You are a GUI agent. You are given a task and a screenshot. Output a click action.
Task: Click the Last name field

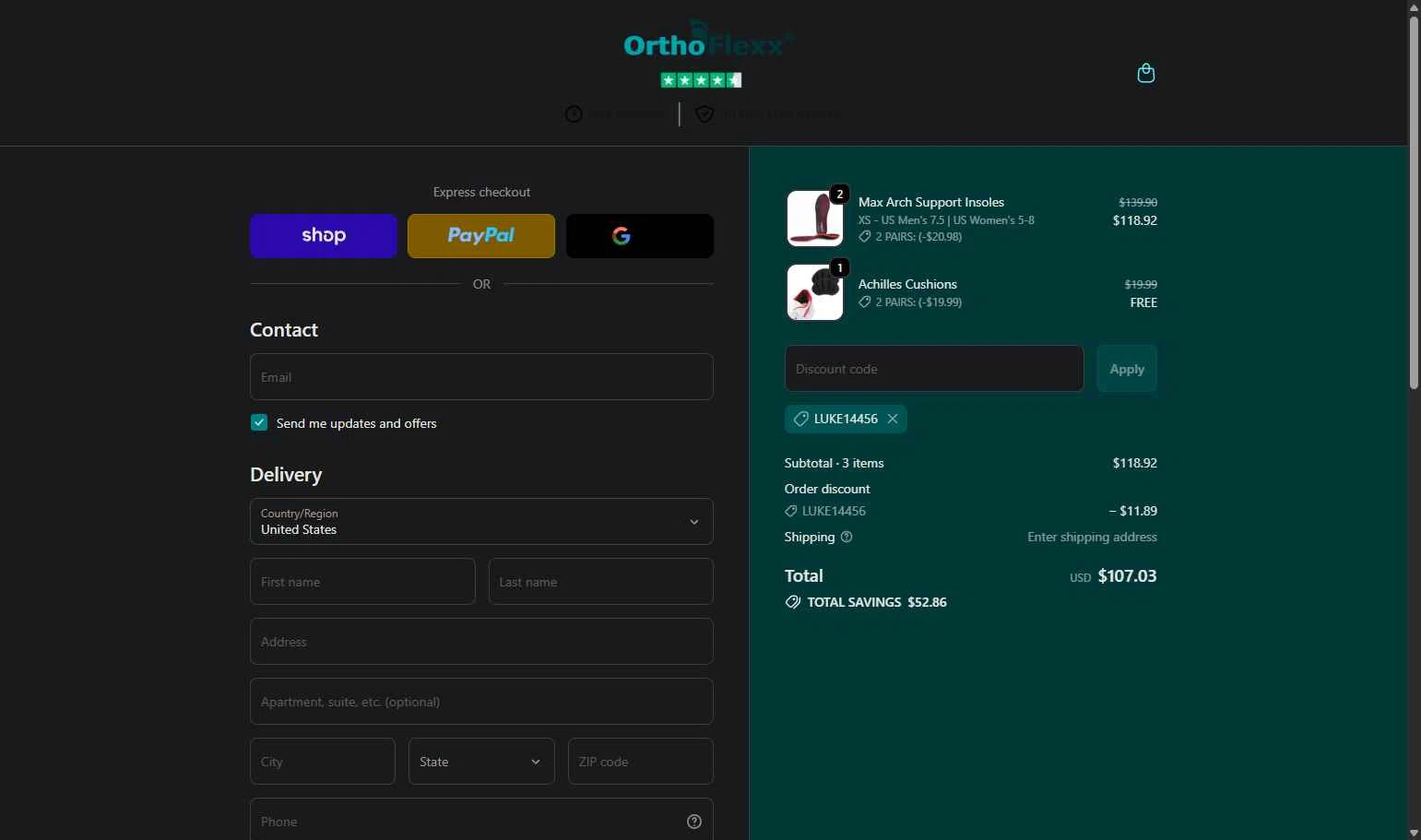(601, 582)
